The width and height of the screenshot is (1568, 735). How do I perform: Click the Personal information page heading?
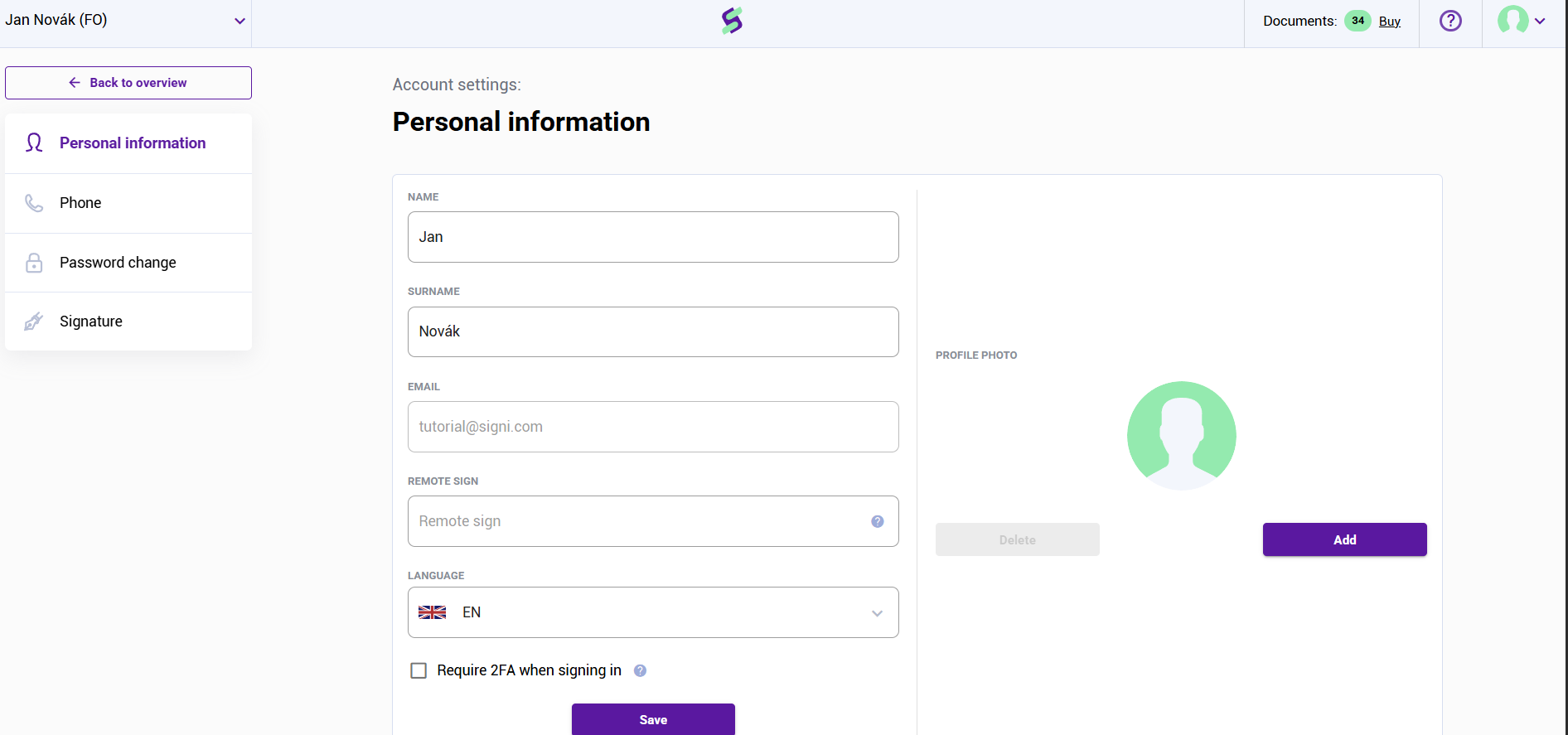[521, 122]
